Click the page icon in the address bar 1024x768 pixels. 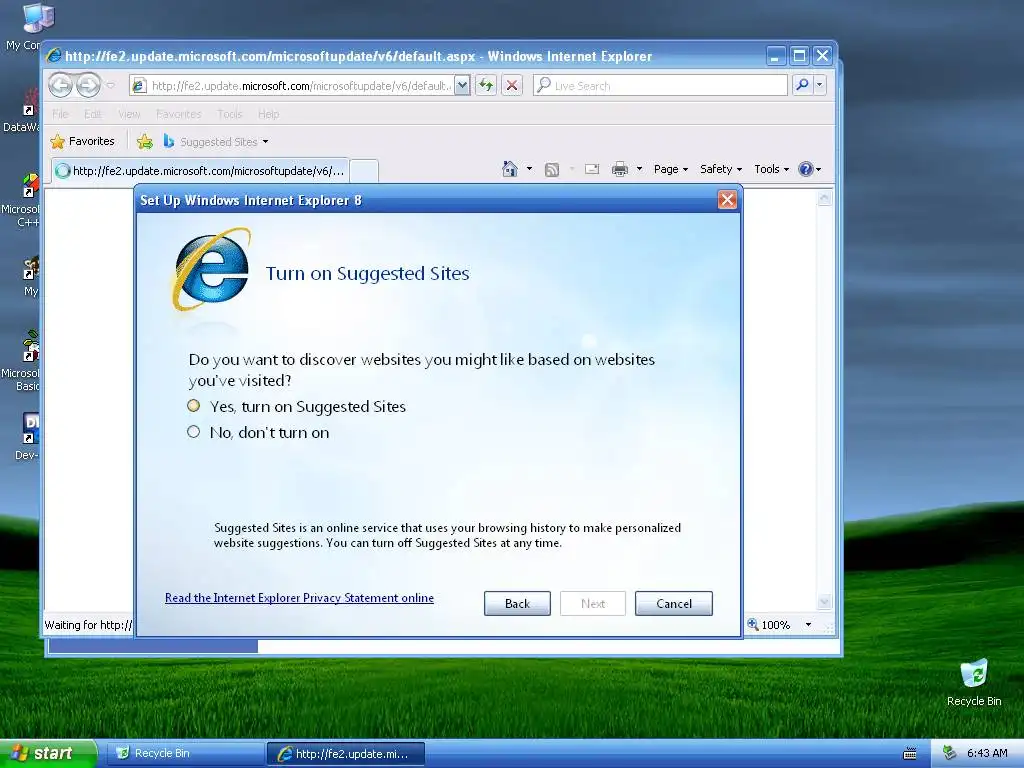(x=138, y=86)
